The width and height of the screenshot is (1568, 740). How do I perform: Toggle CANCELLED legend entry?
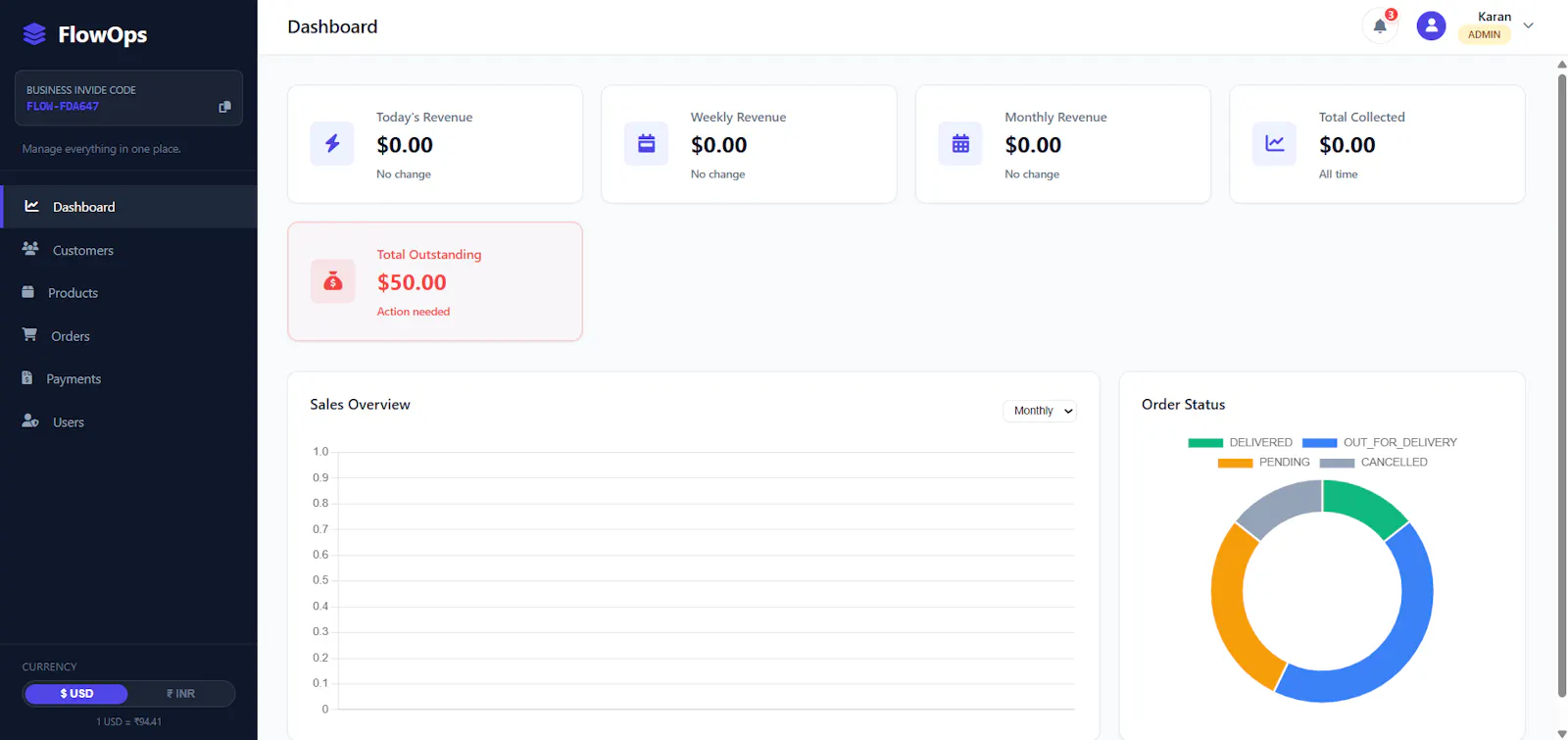point(1373,462)
